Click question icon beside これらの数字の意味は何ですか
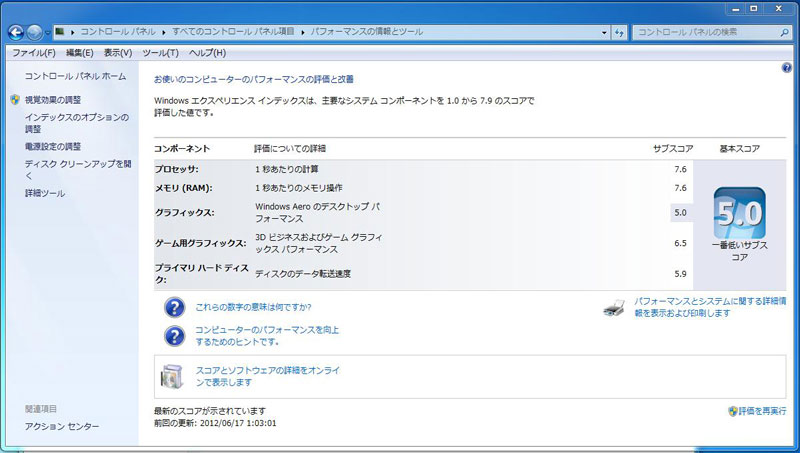Image resolution: width=800 pixels, height=453 pixels. (x=174, y=308)
